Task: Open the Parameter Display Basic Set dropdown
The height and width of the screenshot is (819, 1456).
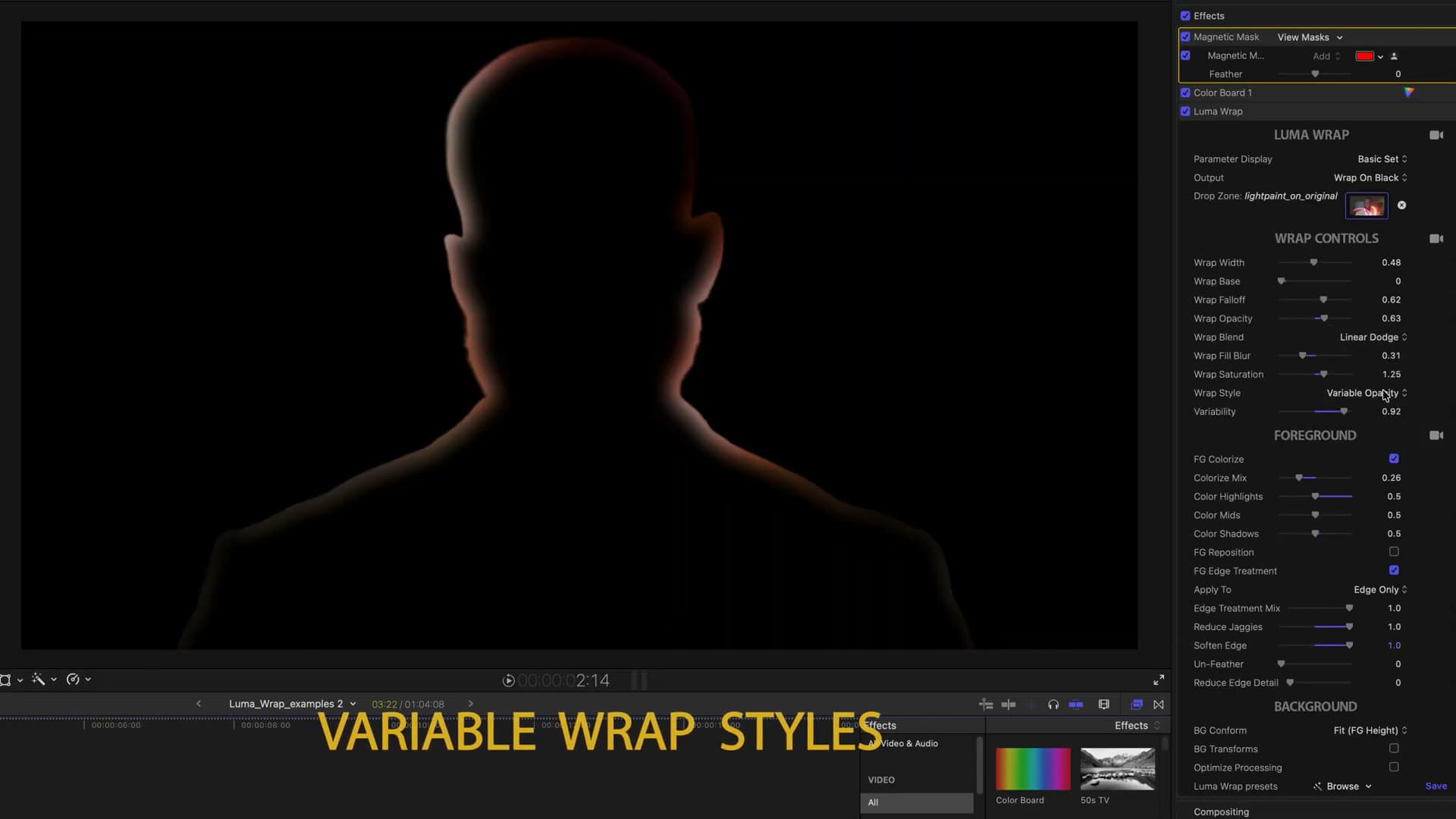Action: [1382, 159]
